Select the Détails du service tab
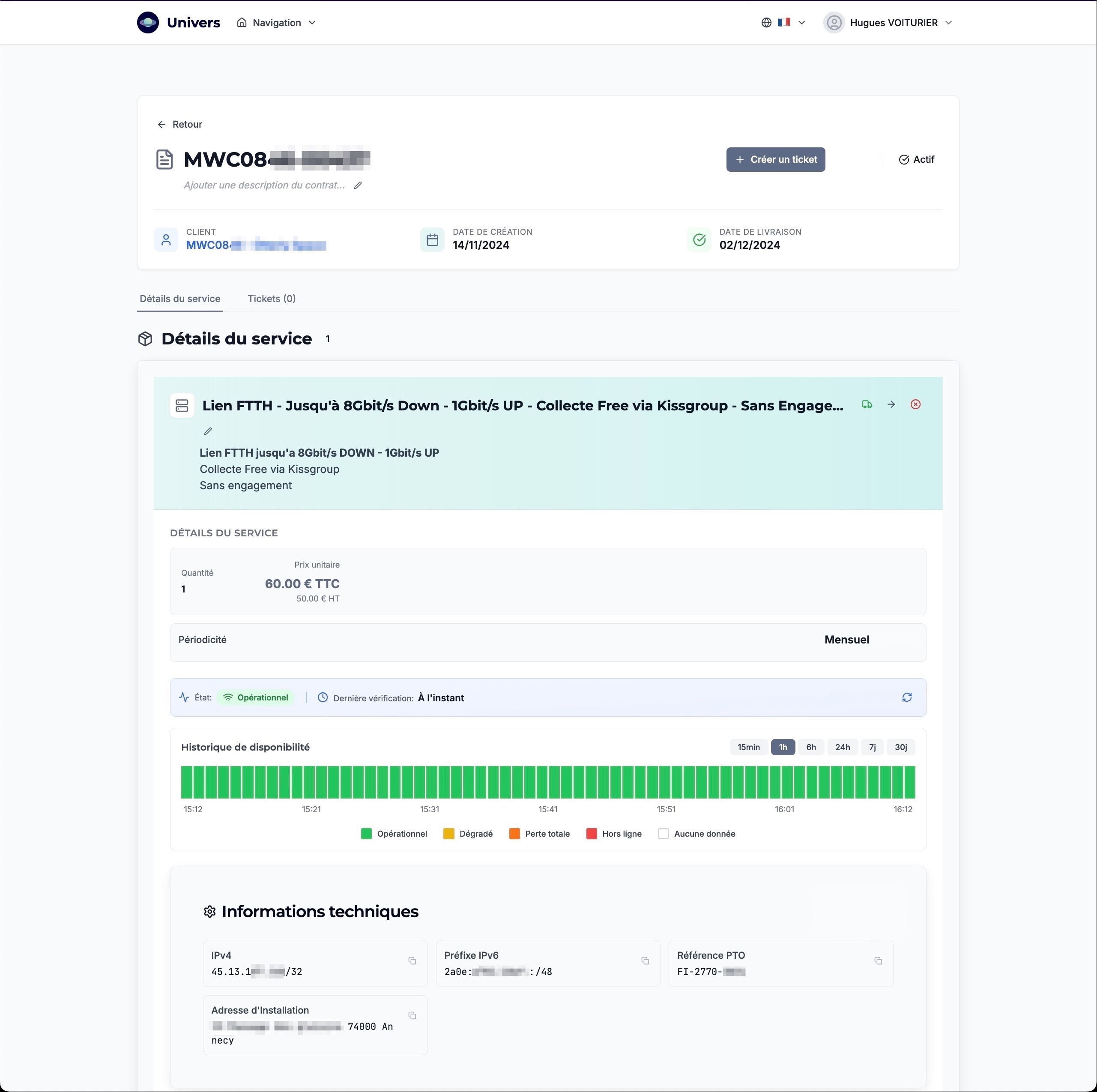 pos(180,299)
